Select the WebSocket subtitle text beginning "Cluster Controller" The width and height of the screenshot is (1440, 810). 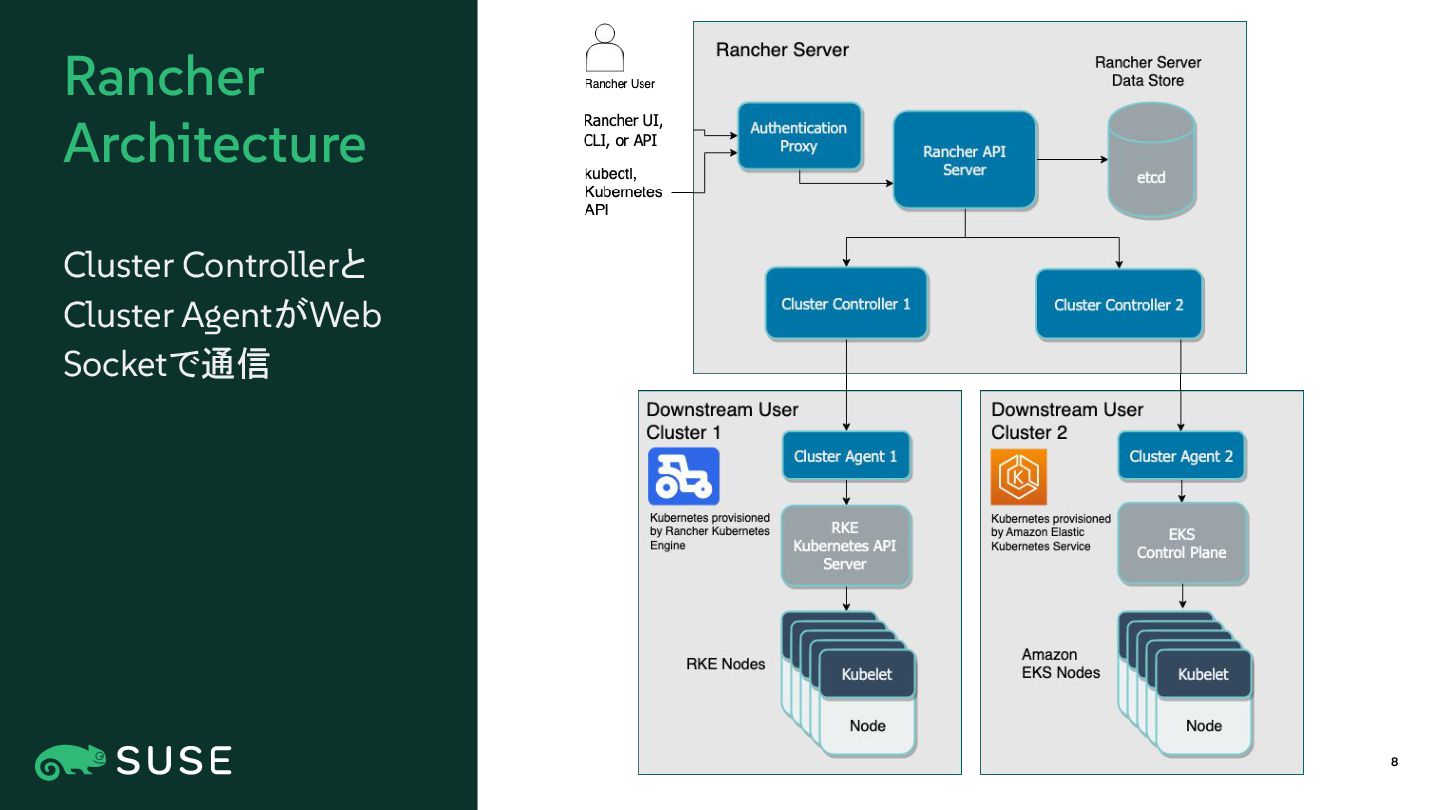pos(222,315)
